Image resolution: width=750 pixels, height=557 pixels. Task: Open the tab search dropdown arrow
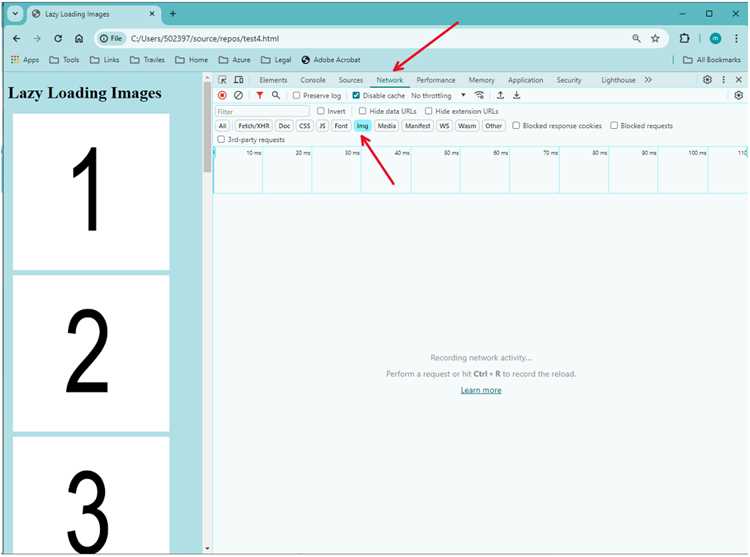15,14
